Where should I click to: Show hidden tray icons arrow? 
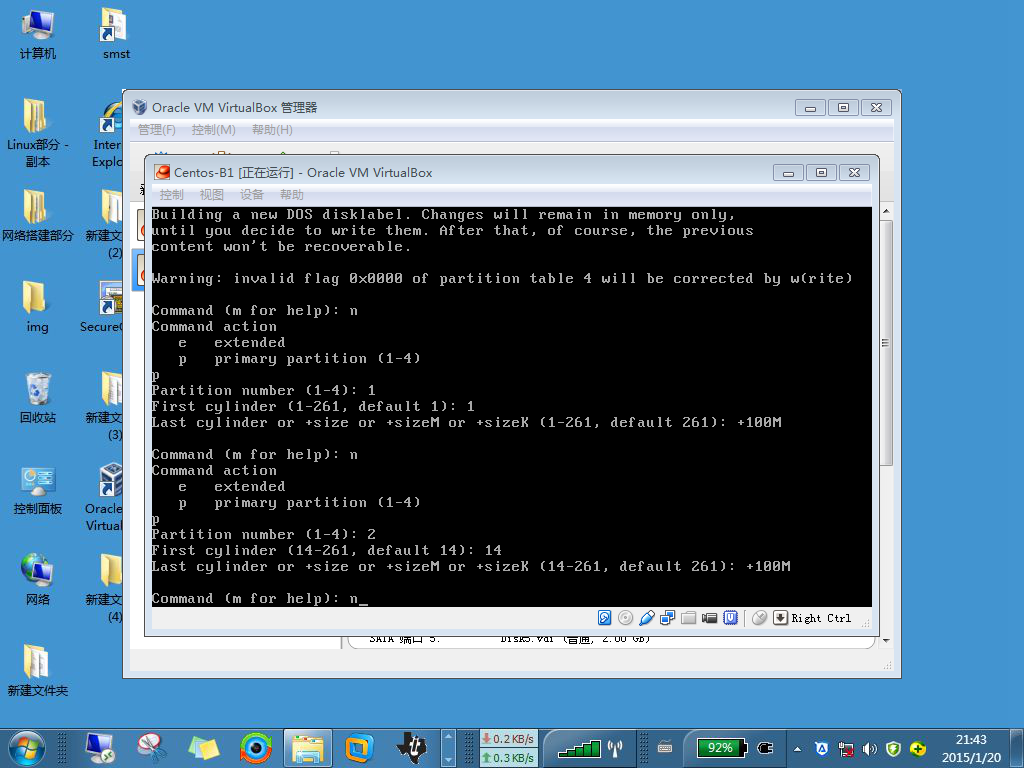pos(797,749)
